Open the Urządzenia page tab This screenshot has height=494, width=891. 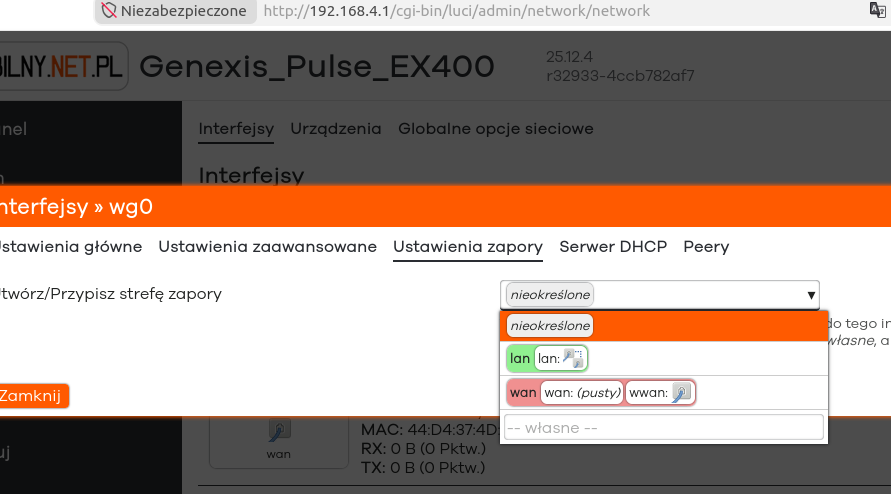(336, 129)
